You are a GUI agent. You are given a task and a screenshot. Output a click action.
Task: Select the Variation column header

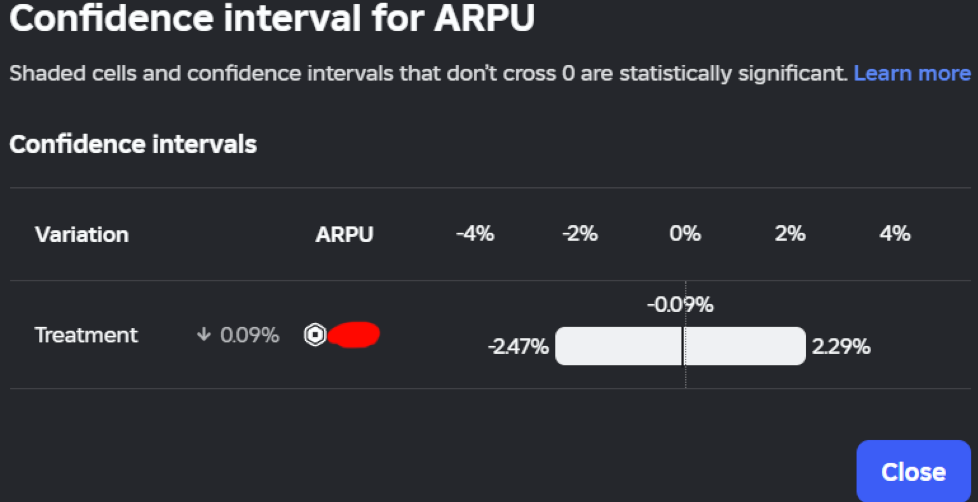[x=82, y=235]
